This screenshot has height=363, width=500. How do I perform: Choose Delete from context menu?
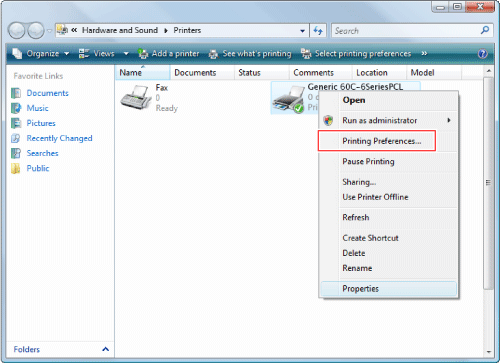388,253
